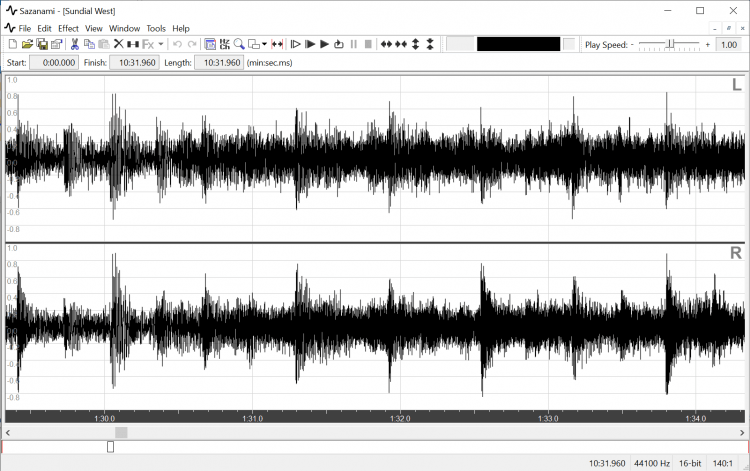Click the New file icon
The height and width of the screenshot is (471, 750).
click(12, 44)
